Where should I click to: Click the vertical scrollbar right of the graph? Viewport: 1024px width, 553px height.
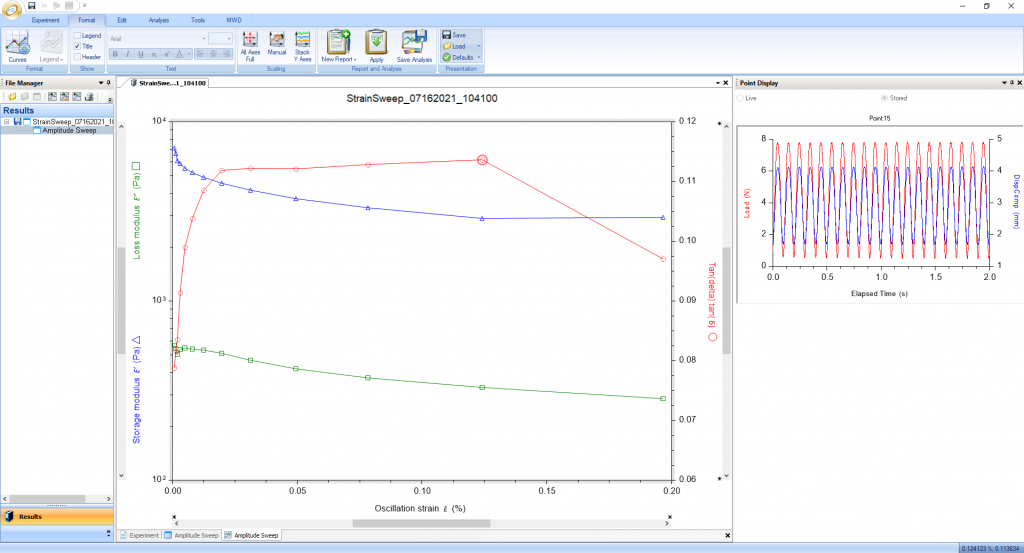coord(726,300)
